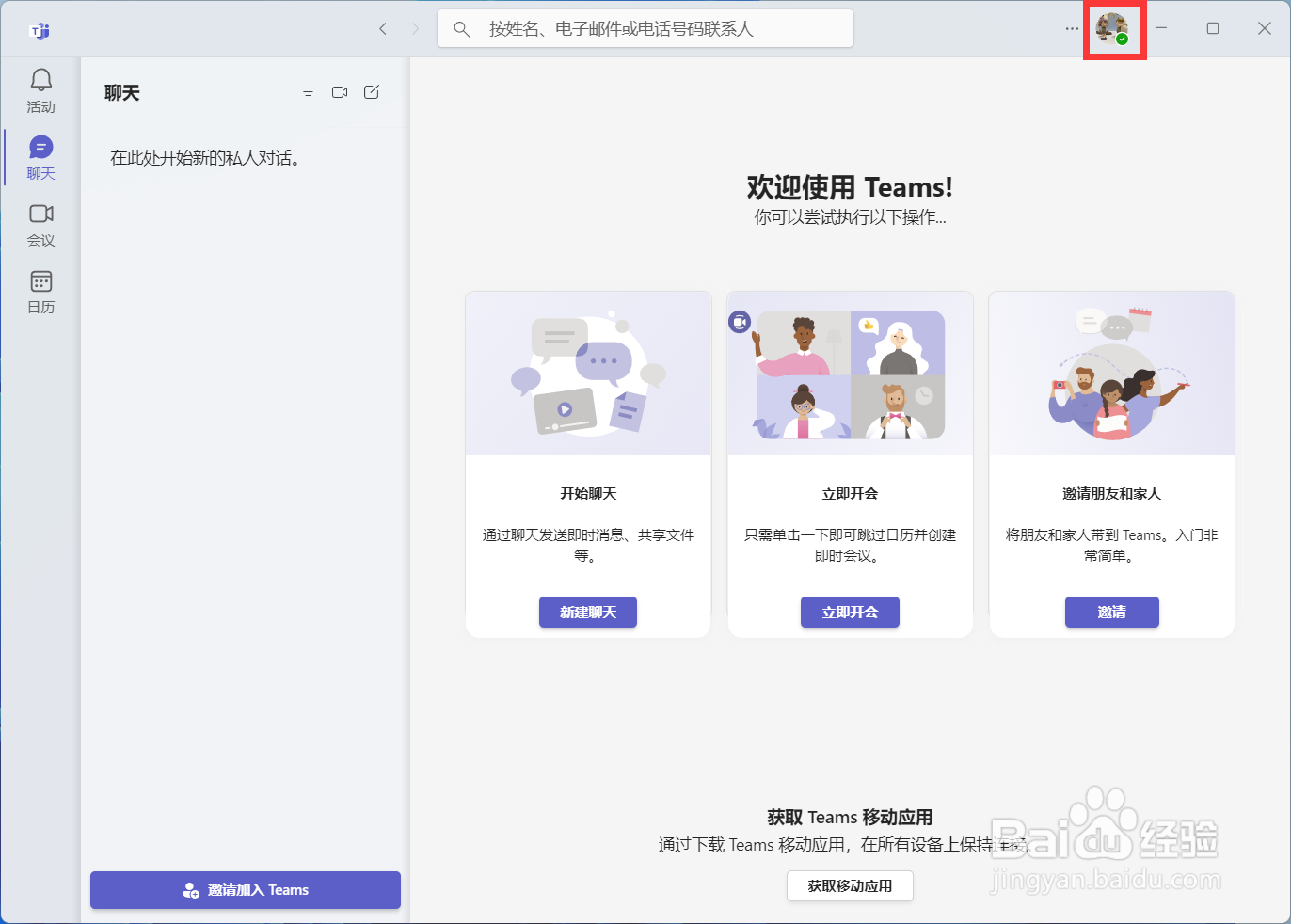
Task: Minimize the Teams window
Action: tap(1161, 28)
